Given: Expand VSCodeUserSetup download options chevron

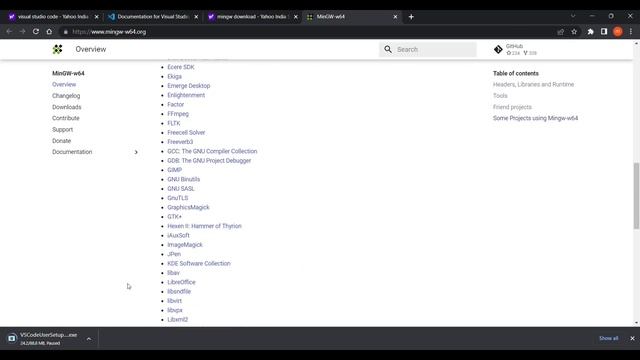Looking at the screenshot, I should click(89, 339).
